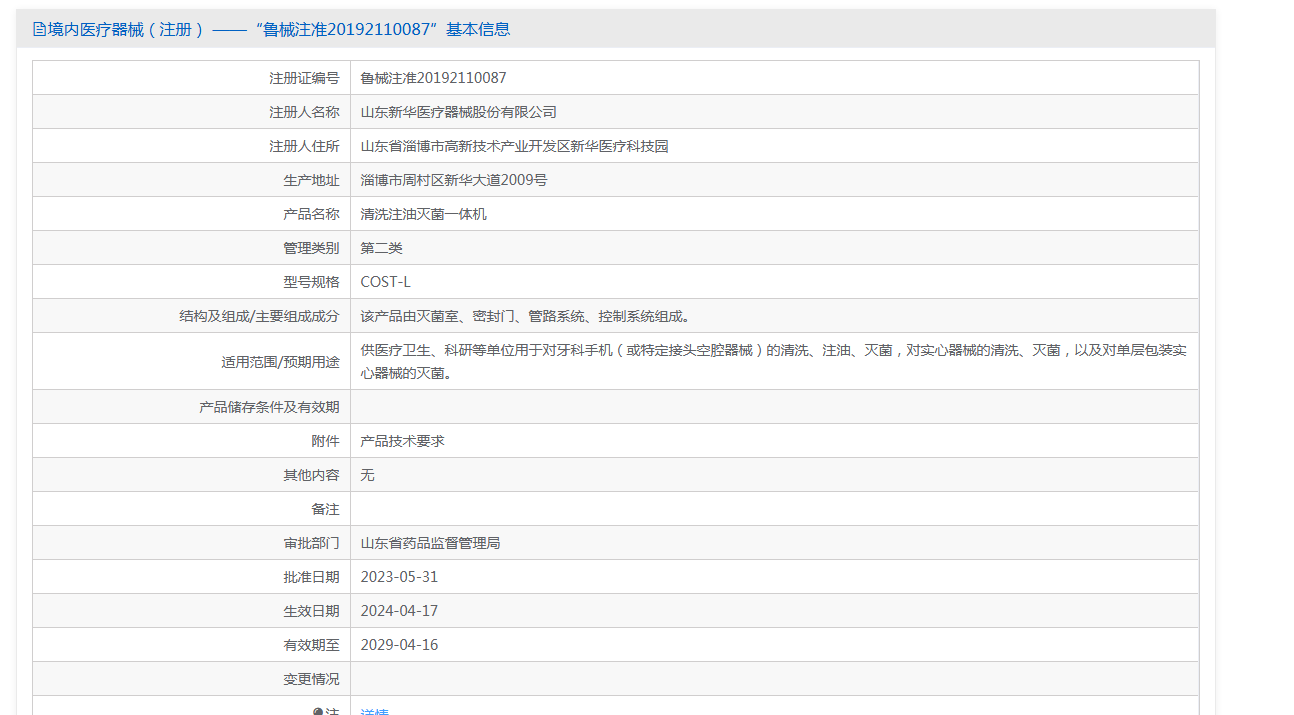
Task: Select production address 淄博市周村区新华大道2009号
Action: coord(454,180)
